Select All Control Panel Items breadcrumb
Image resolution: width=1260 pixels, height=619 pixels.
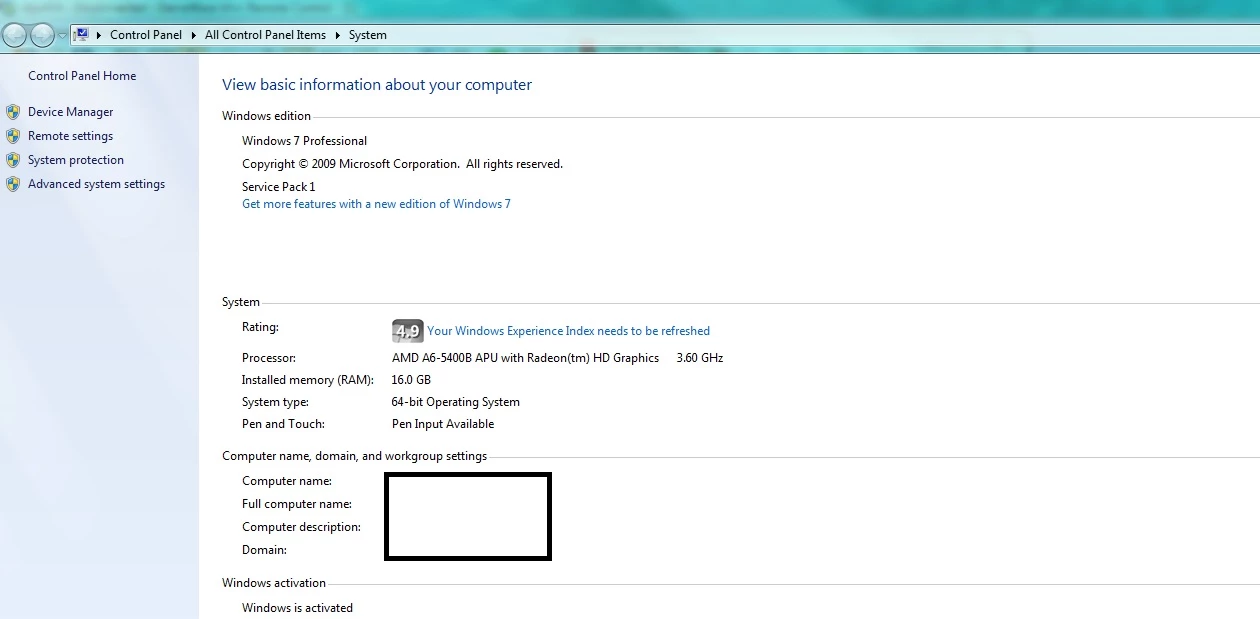pos(265,35)
